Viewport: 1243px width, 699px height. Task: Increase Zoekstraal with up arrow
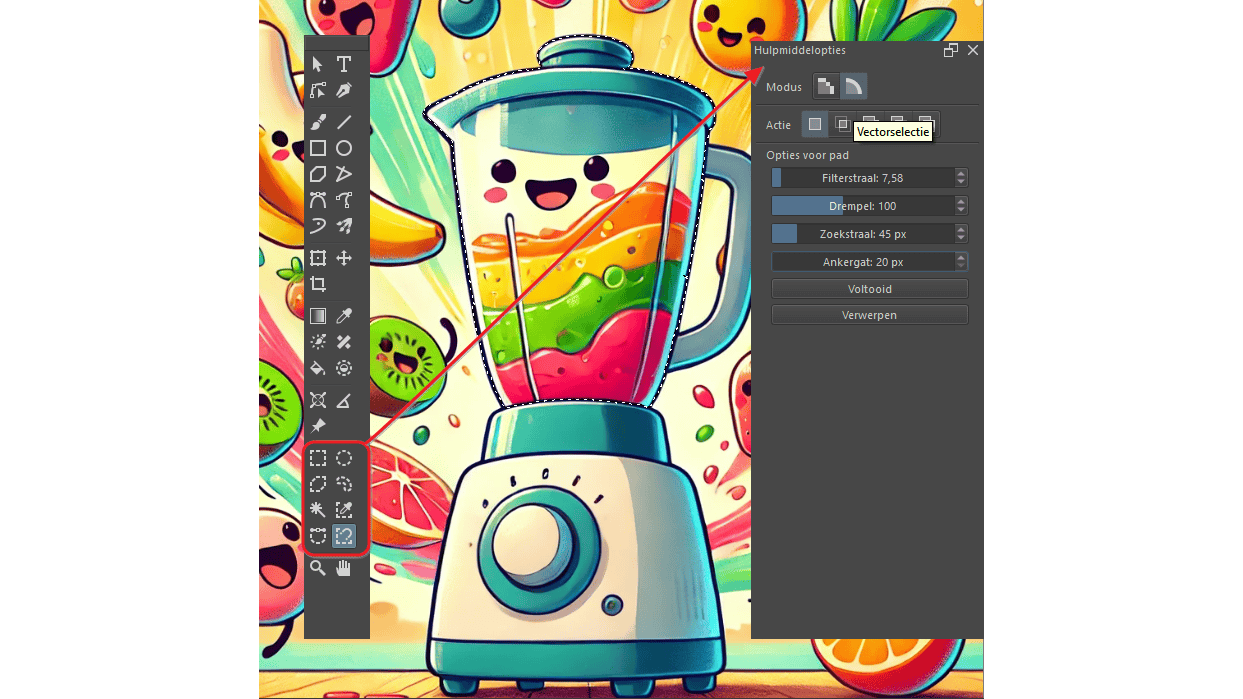click(961, 229)
